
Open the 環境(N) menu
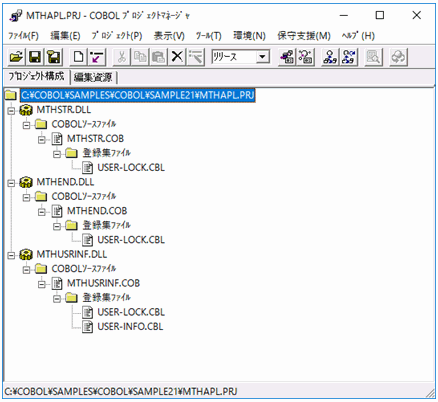[x=249, y=36]
